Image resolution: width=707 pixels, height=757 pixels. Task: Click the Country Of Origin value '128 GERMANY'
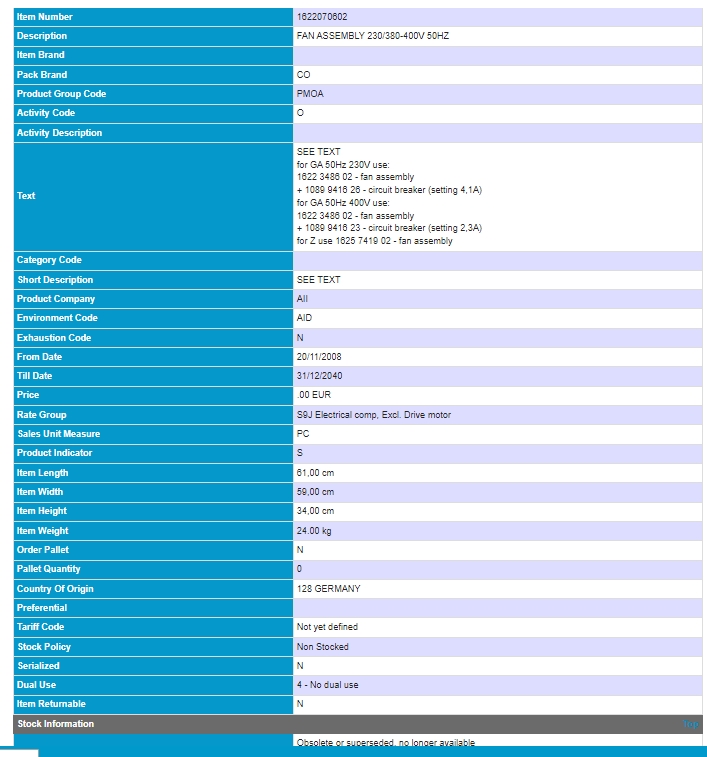tap(328, 589)
